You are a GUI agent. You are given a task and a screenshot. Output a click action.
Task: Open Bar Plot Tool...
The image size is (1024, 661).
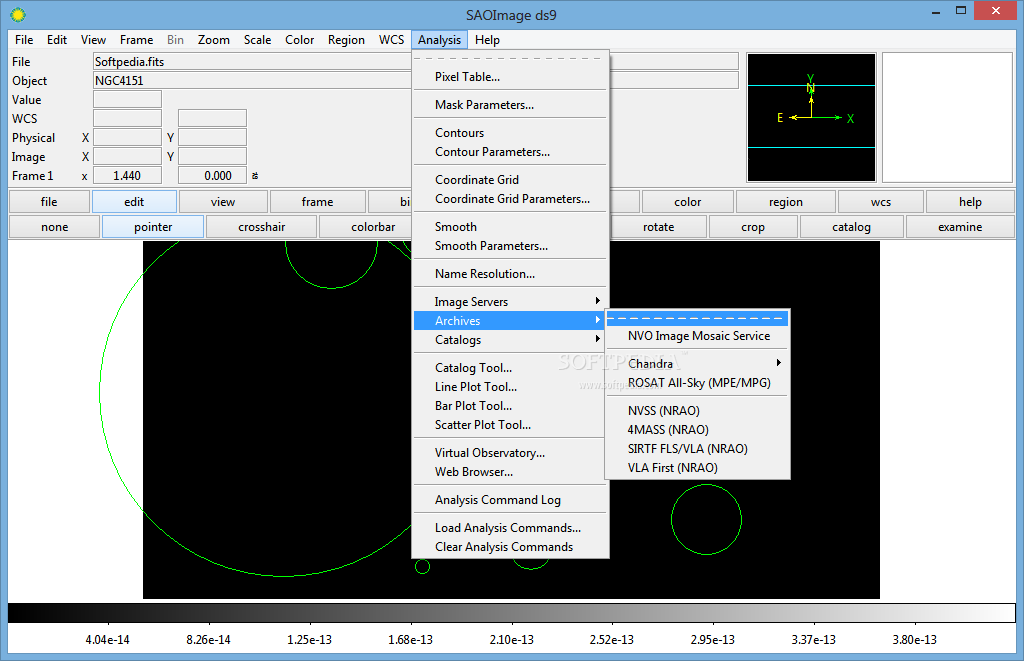point(511,406)
